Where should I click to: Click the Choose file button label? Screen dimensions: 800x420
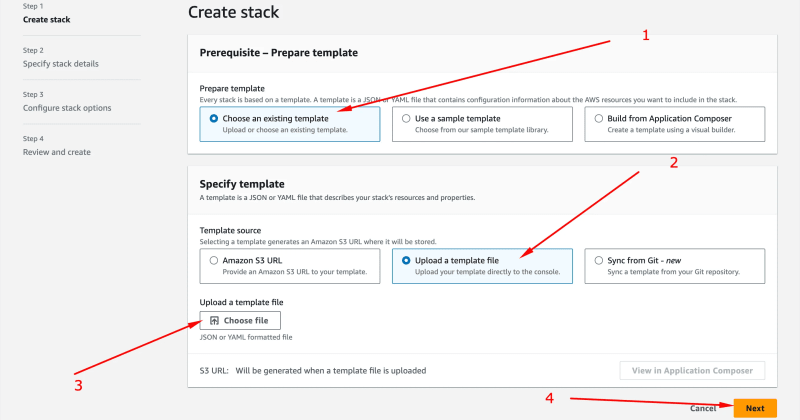click(x=246, y=321)
